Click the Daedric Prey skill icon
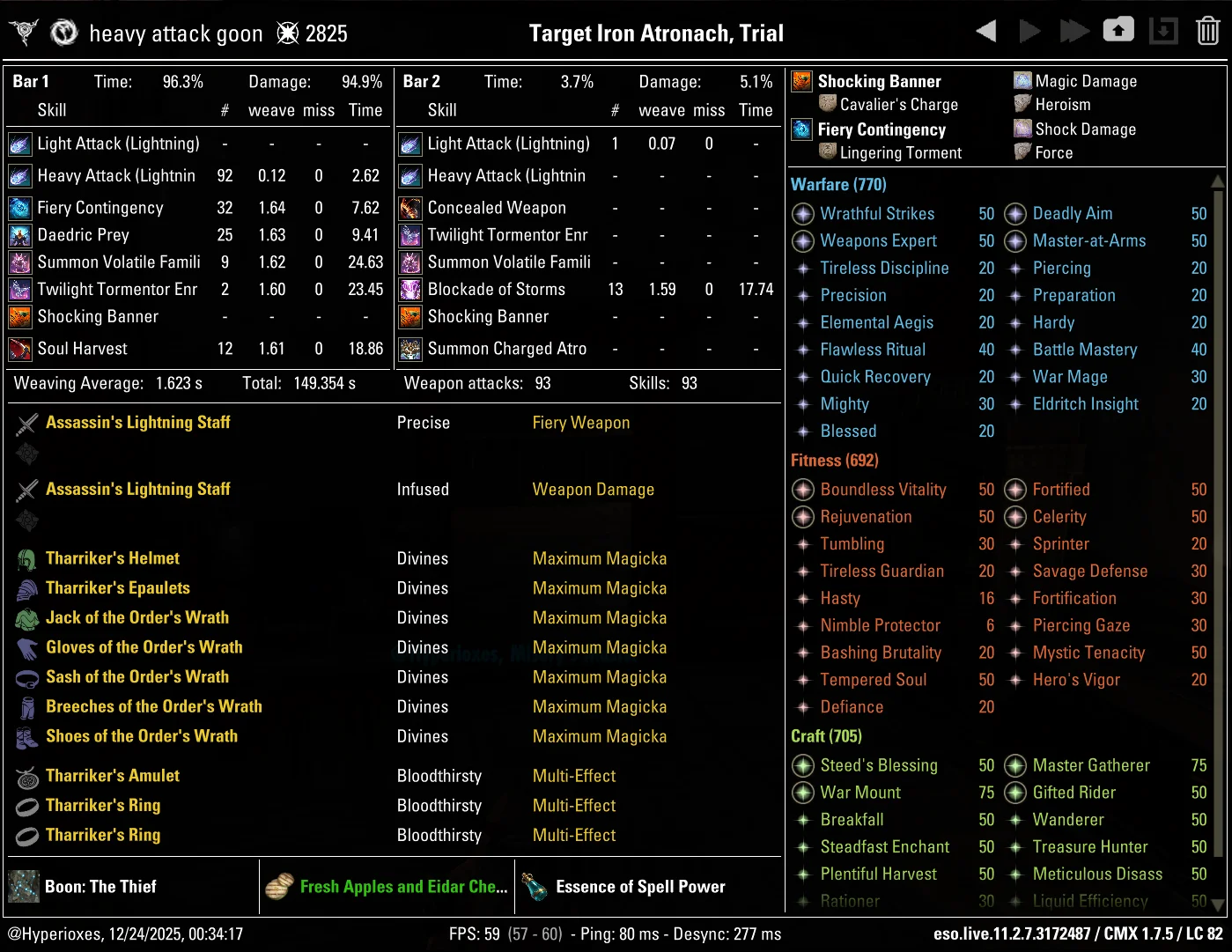 (19, 235)
